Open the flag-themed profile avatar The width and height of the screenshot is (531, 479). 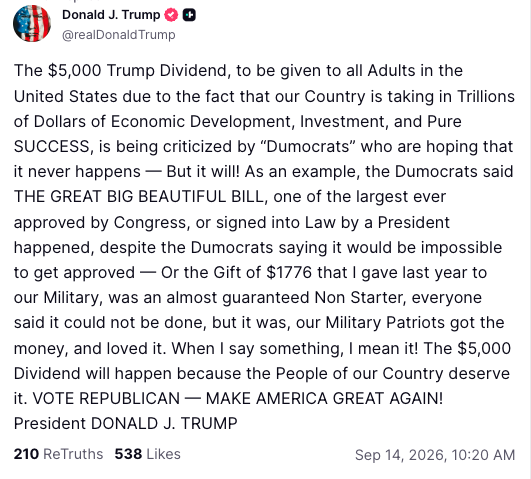coord(32,23)
